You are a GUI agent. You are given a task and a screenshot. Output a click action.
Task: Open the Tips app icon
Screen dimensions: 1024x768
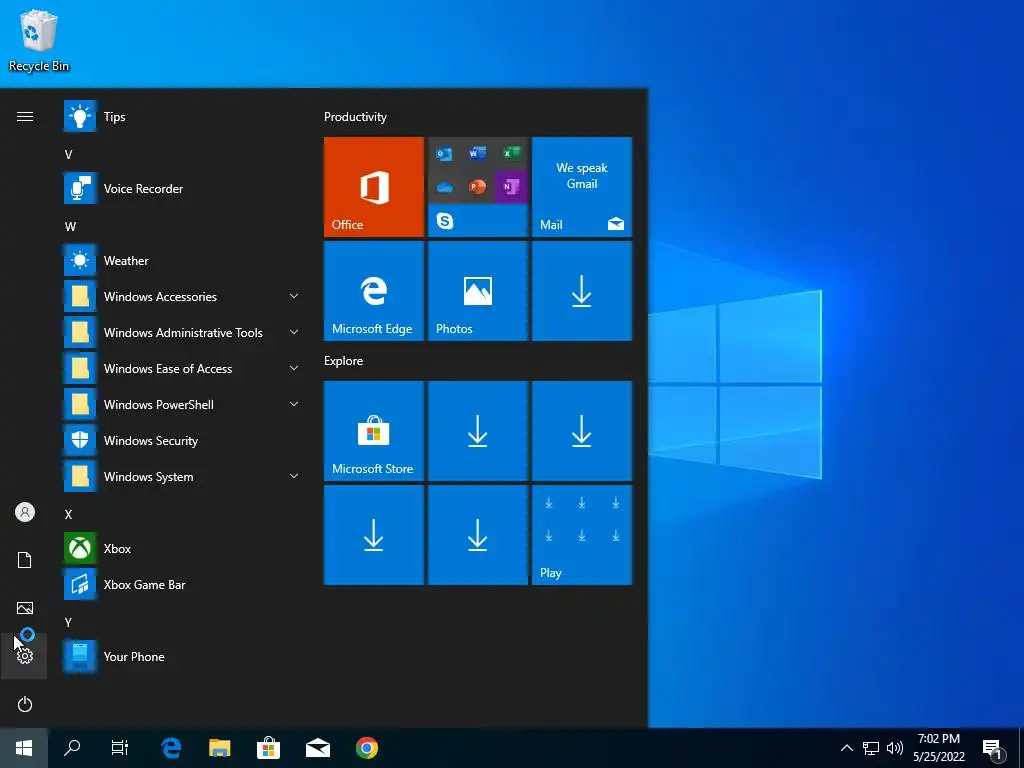80,117
